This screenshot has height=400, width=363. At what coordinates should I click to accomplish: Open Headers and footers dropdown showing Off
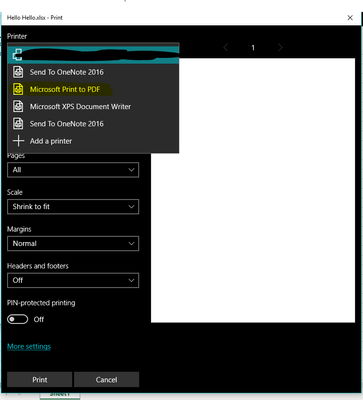pyautogui.click(x=73, y=280)
